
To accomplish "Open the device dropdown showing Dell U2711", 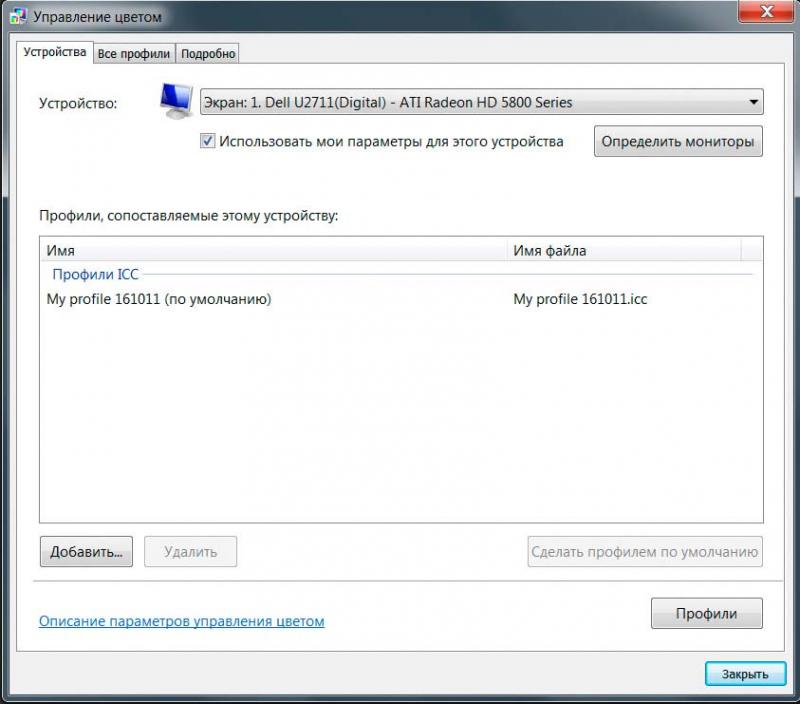I will pos(481,102).
